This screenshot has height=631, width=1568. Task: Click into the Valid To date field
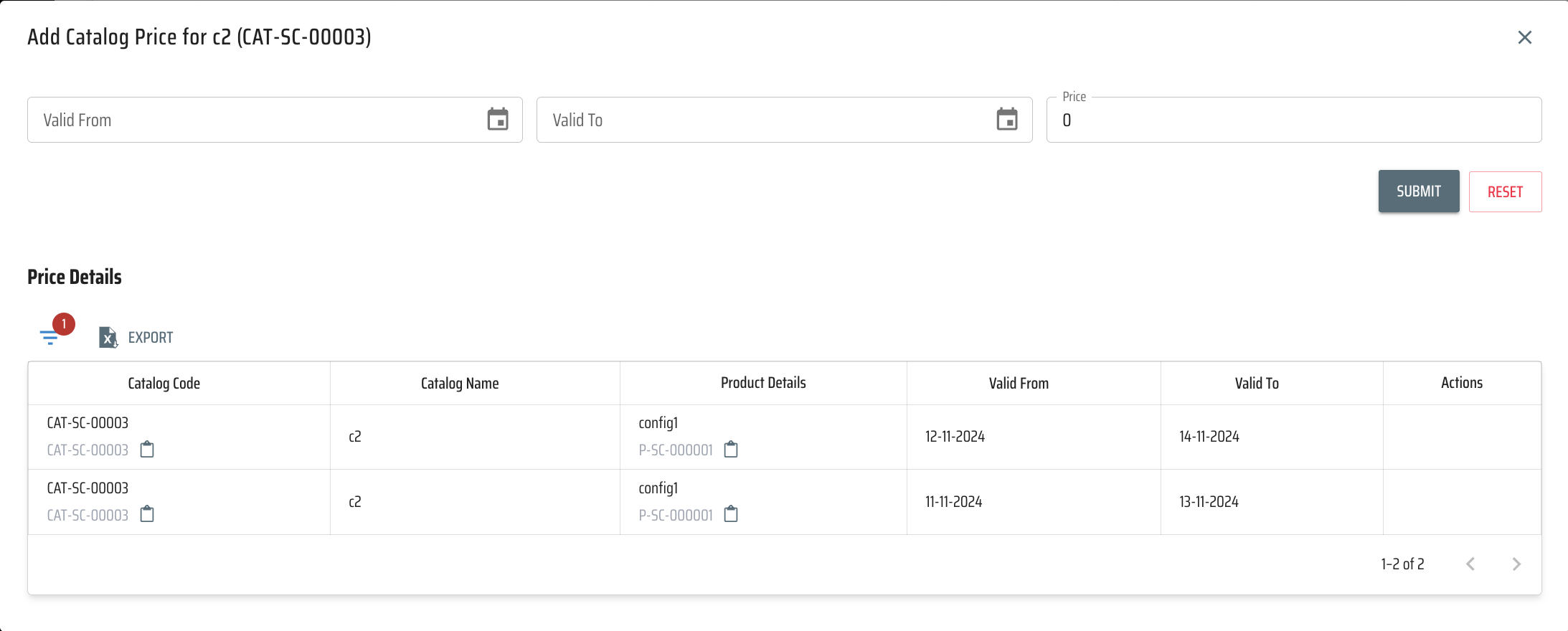click(760, 120)
